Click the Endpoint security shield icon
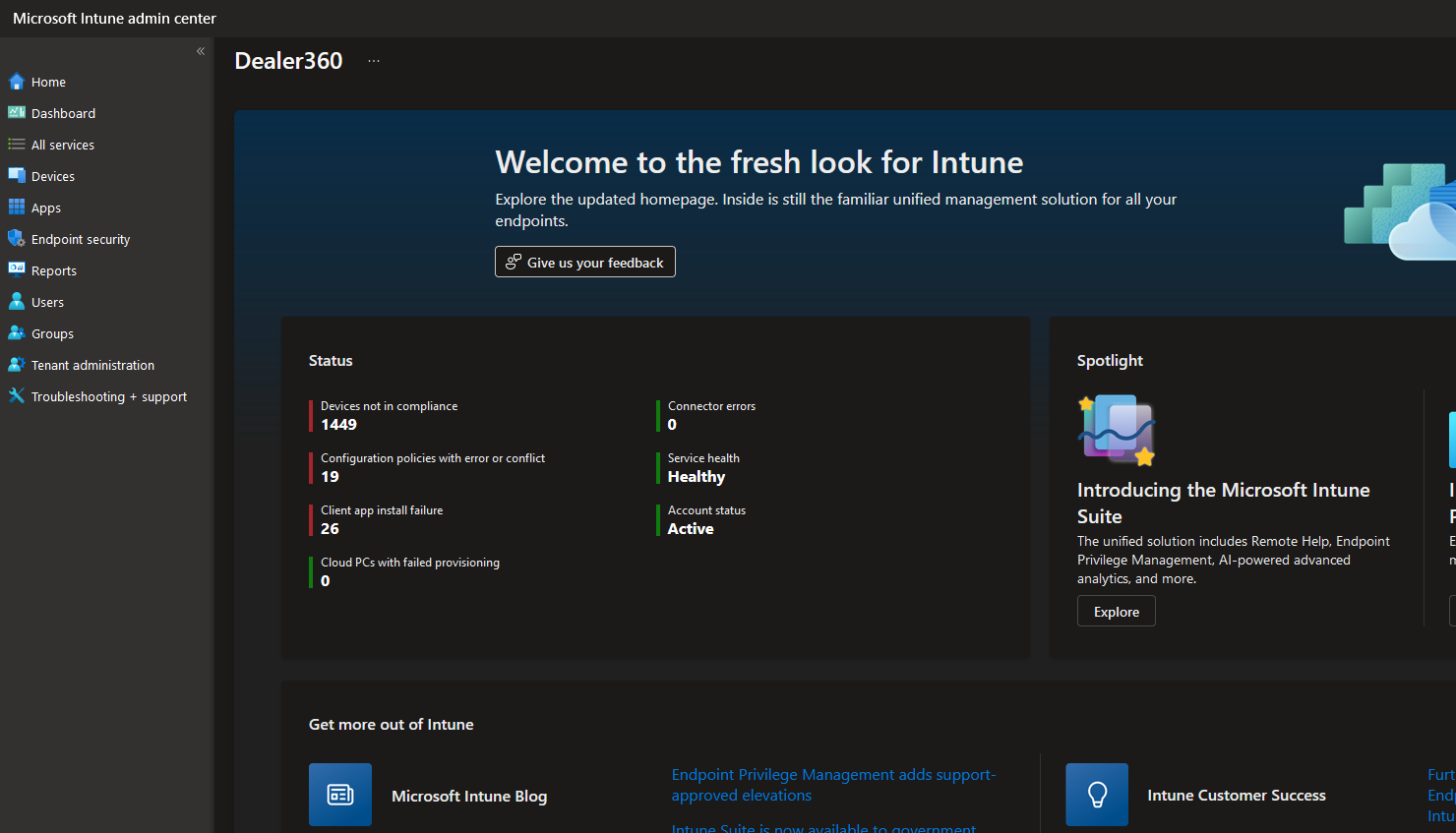The image size is (1456, 833). pos(17,239)
